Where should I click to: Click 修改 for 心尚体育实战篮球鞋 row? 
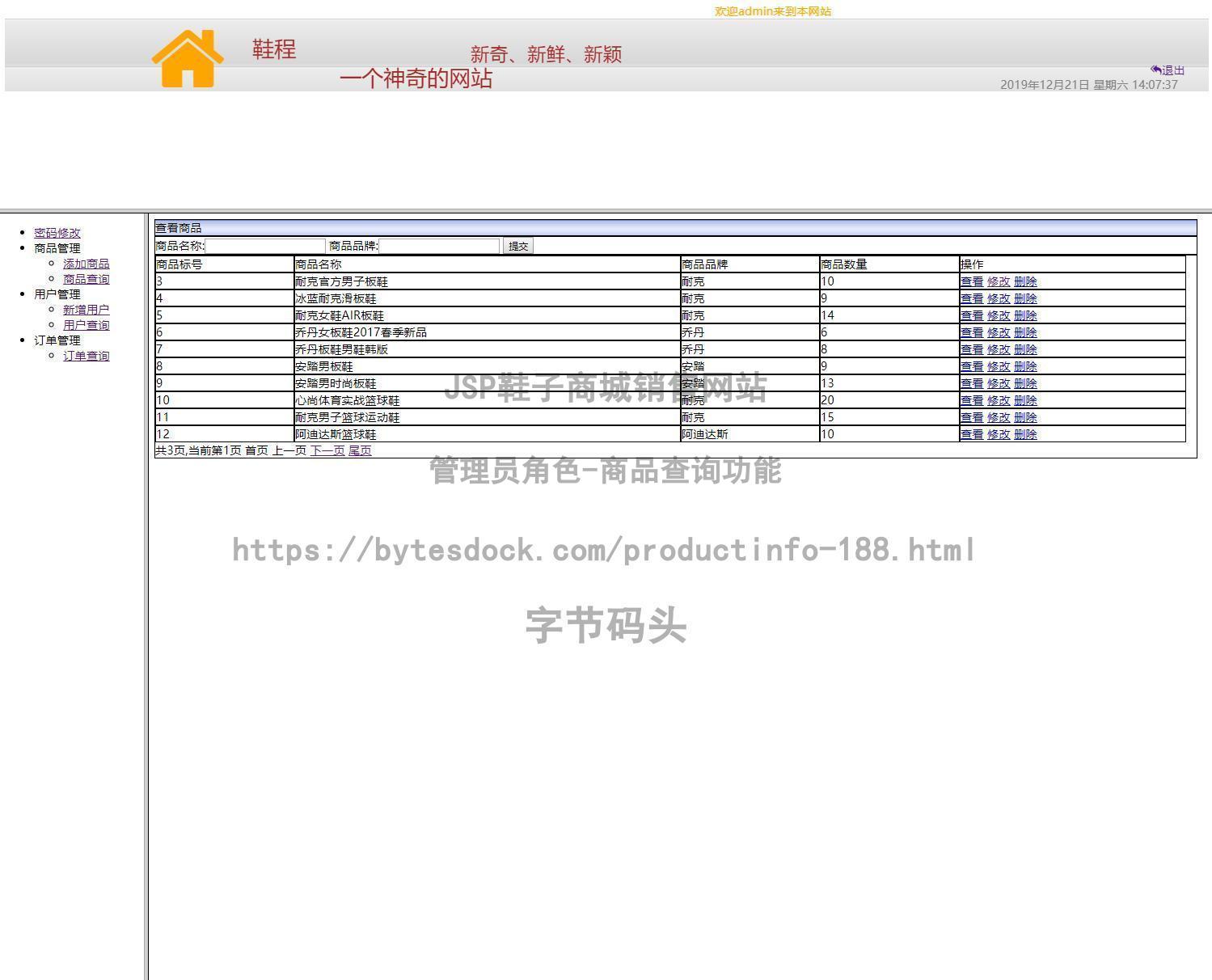999,400
